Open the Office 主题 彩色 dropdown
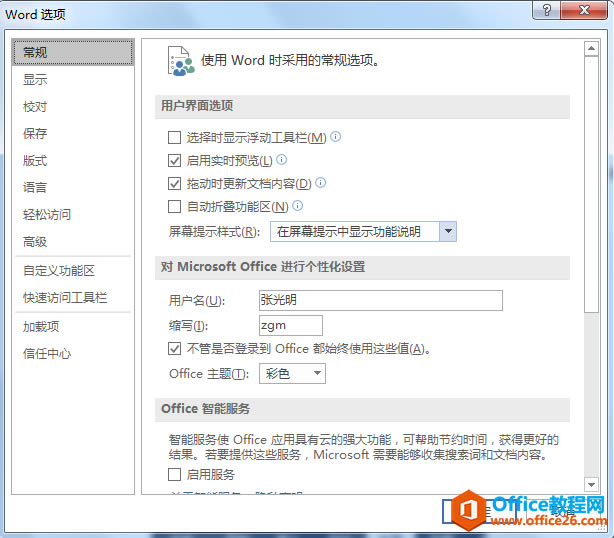This screenshot has height=538, width=614. (x=292, y=374)
